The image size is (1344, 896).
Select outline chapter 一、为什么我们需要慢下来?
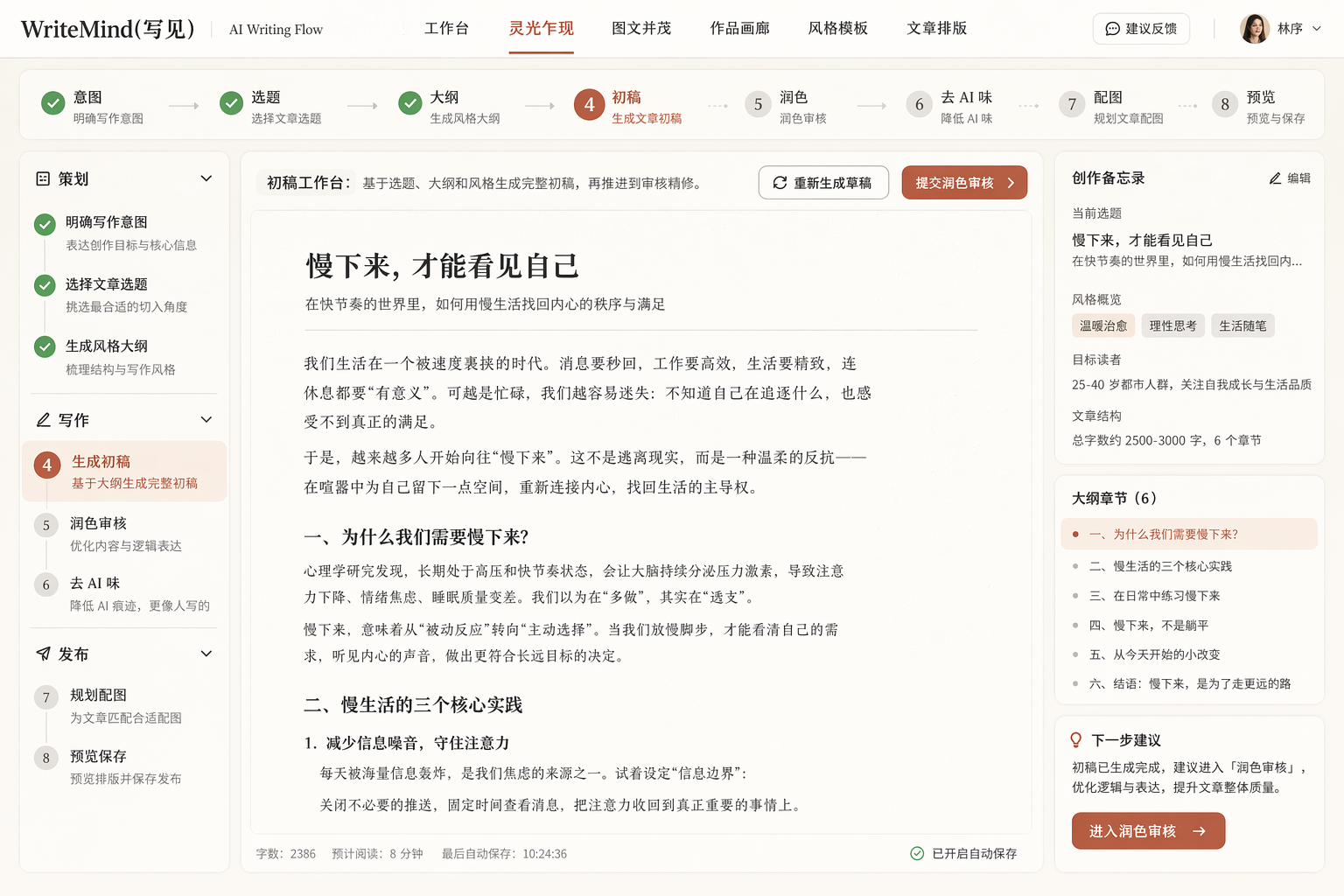(x=1189, y=535)
